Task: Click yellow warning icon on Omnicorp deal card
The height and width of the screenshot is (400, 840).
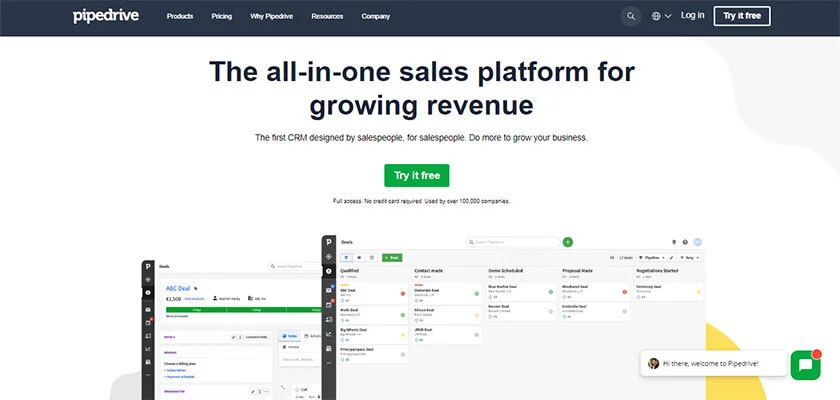Action: pos(699,292)
